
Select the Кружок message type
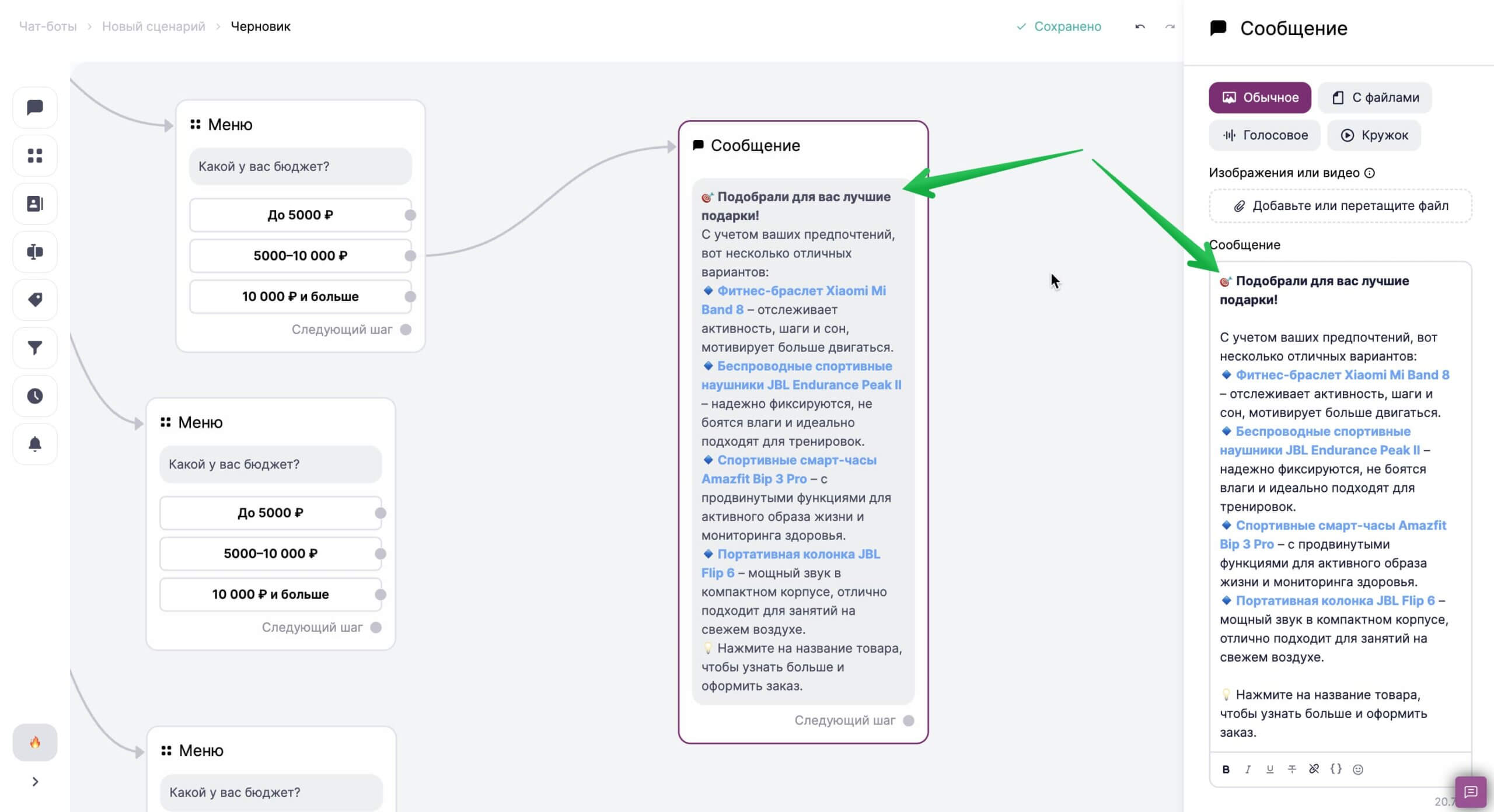tap(1374, 135)
